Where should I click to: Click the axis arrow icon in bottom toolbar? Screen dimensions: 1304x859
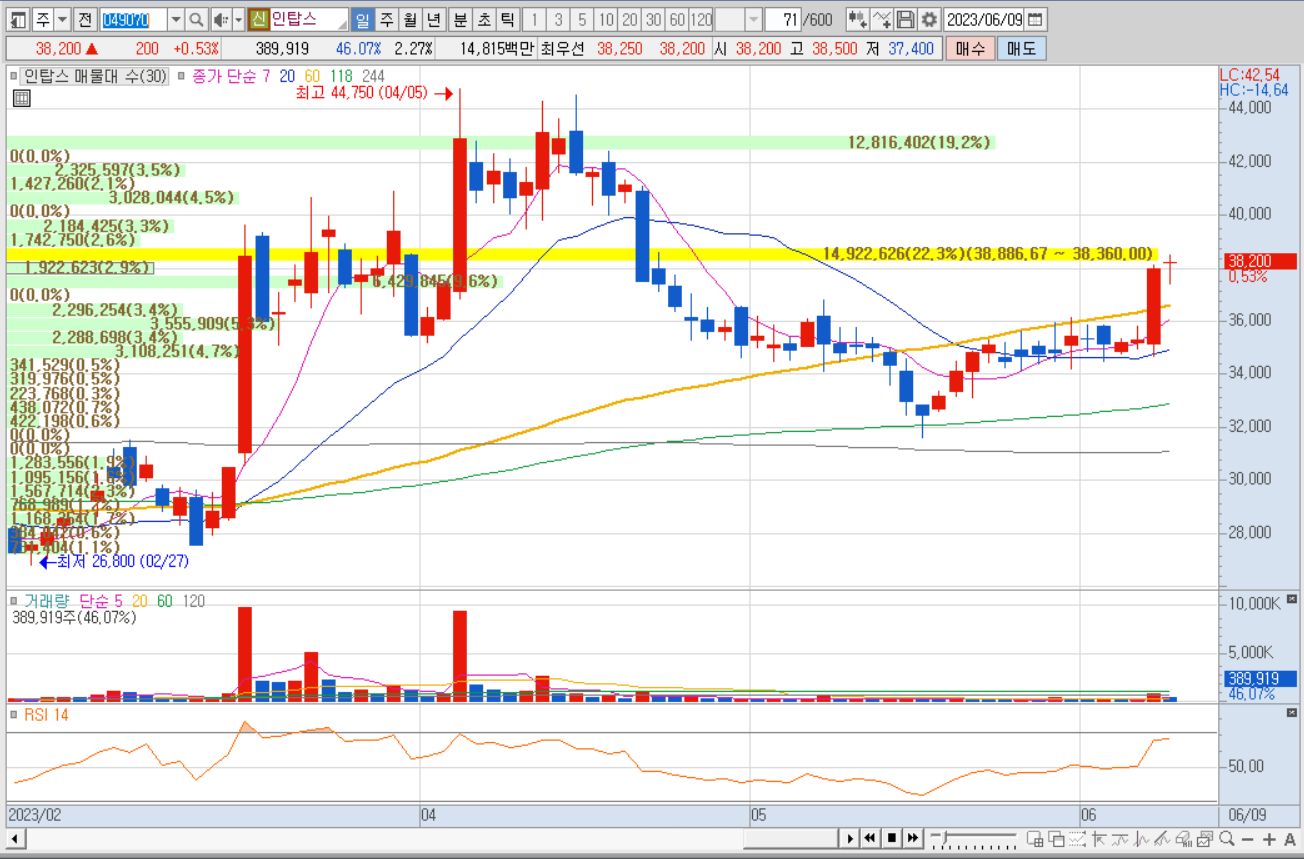(1098, 838)
